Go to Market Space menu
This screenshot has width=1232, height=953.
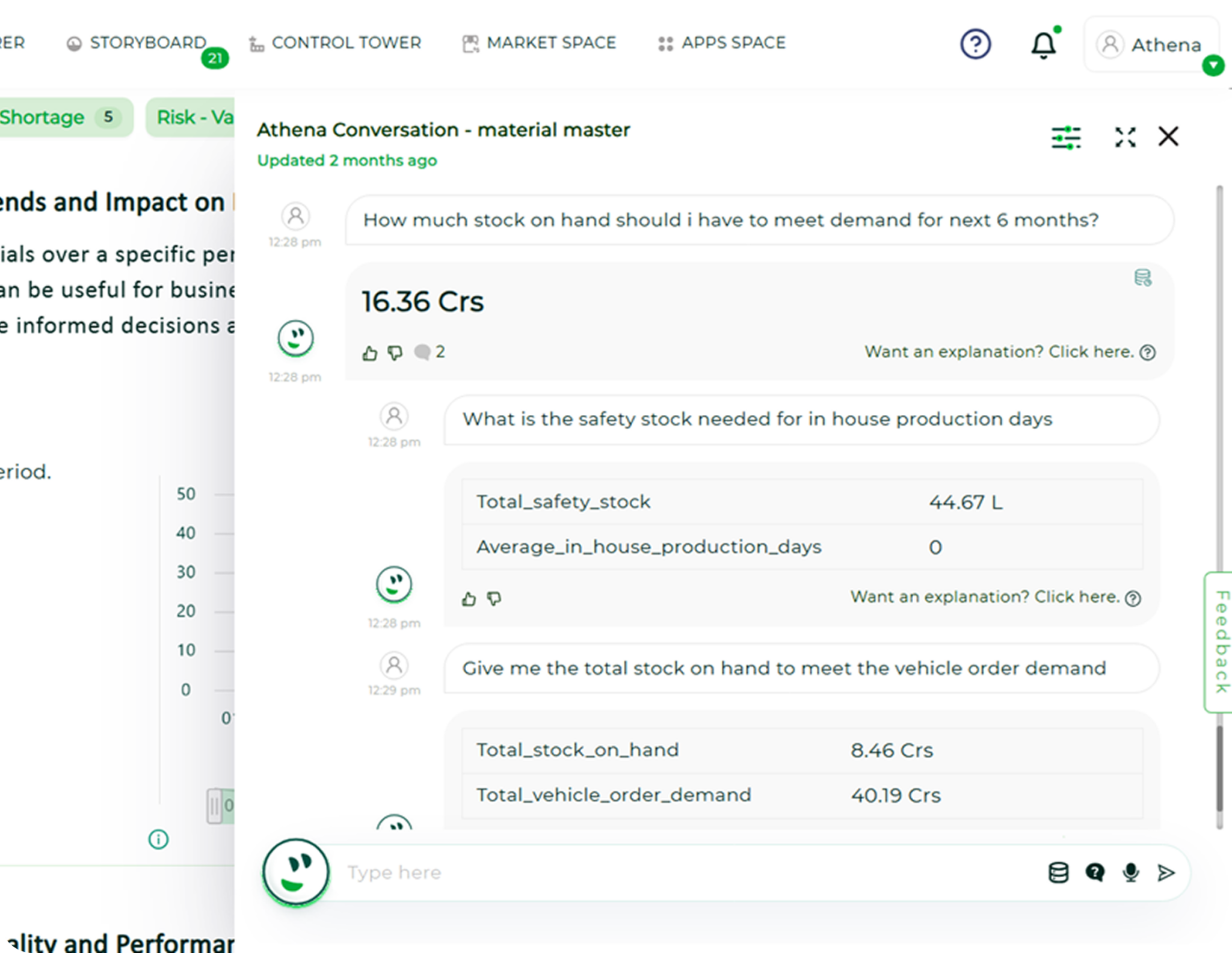(x=539, y=43)
